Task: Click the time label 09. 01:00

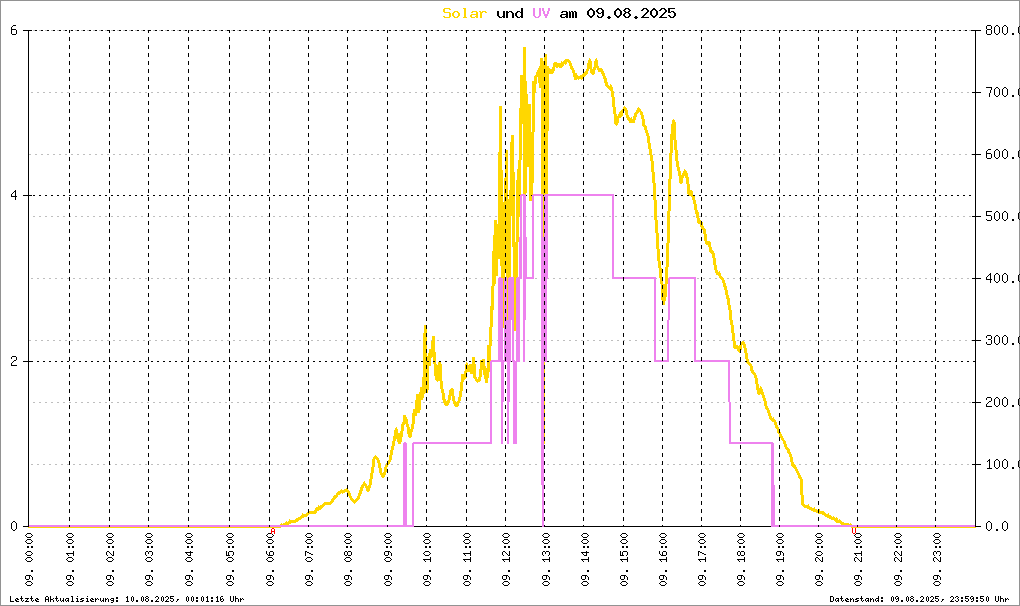Action: coord(70,559)
